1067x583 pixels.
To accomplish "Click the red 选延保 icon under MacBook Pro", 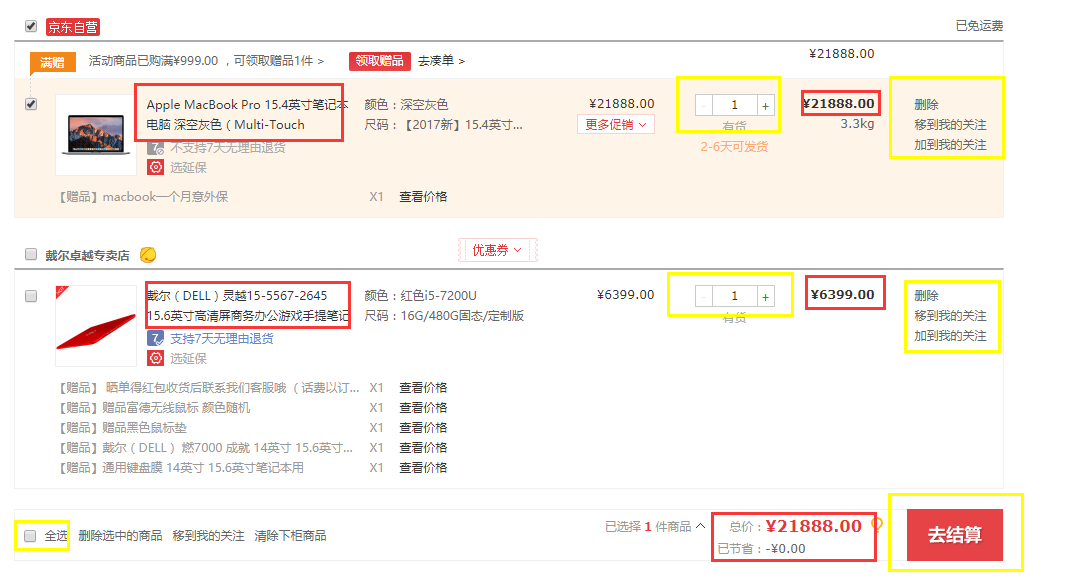I will click(x=155, y=167).
